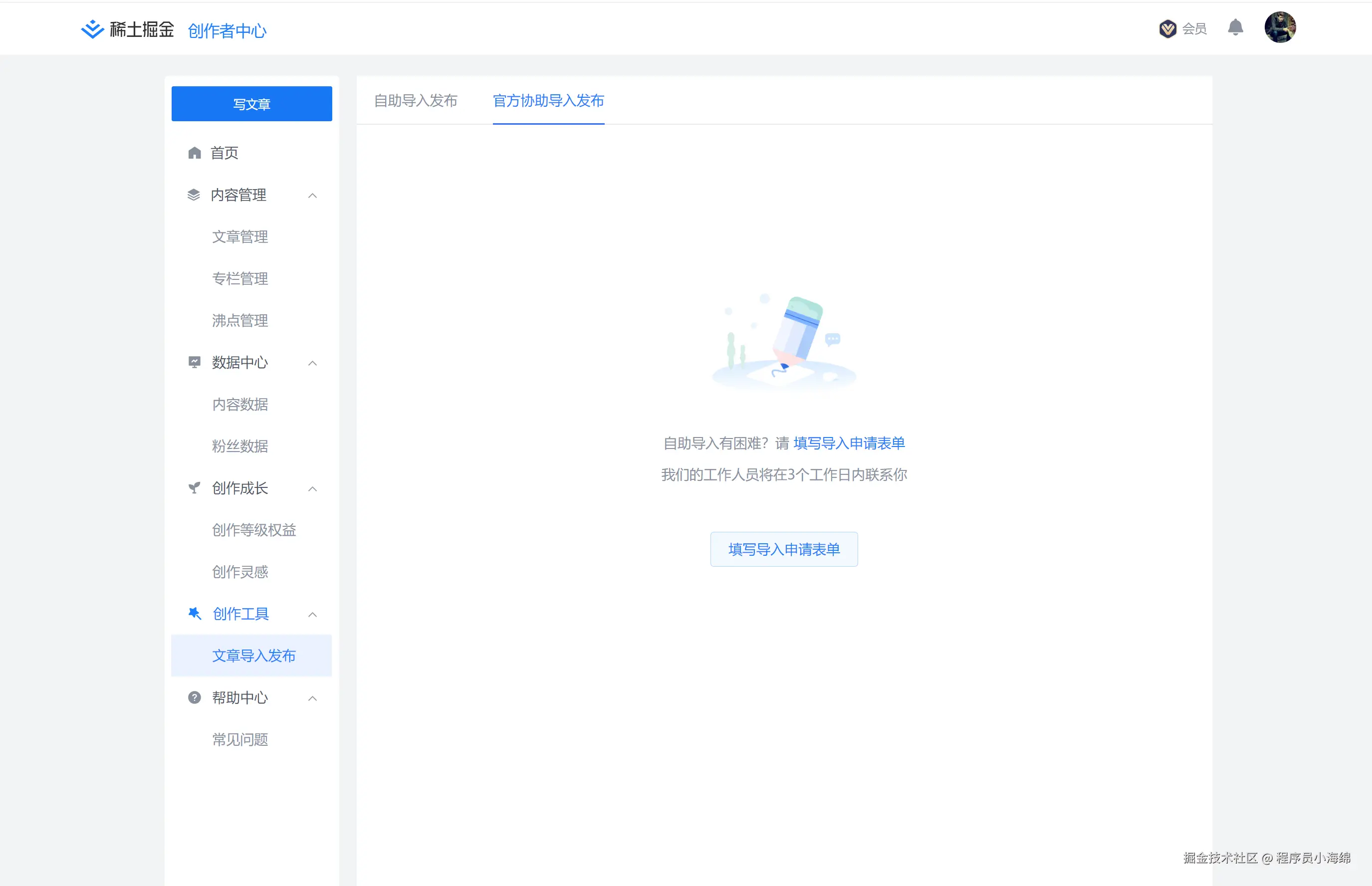Image resolution: width=1372 pixels, height=886 pixels.
Task: Click the 写文章 button
Action: click(251, 104)
